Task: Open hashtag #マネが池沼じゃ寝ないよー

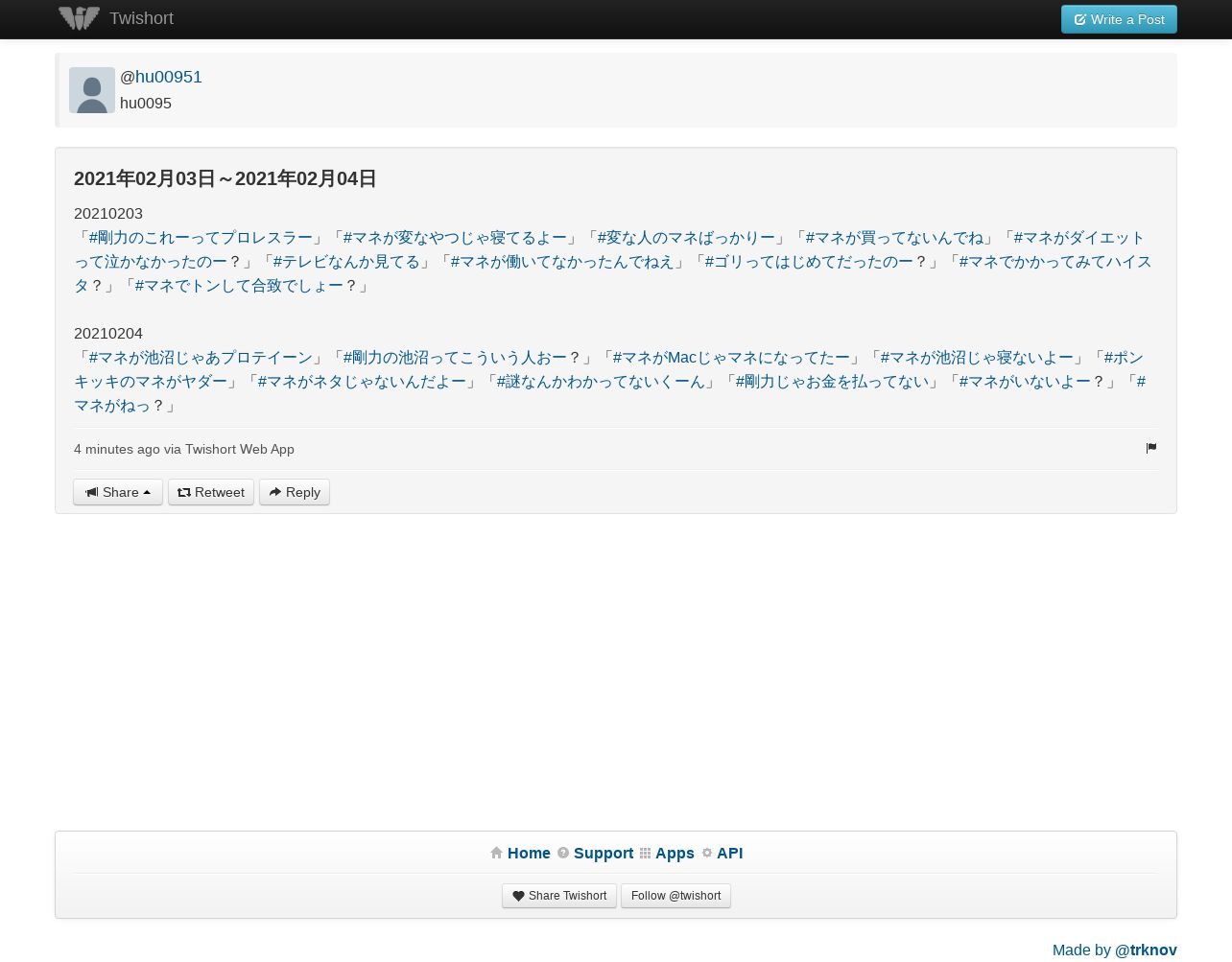Action: coord(977,358)
